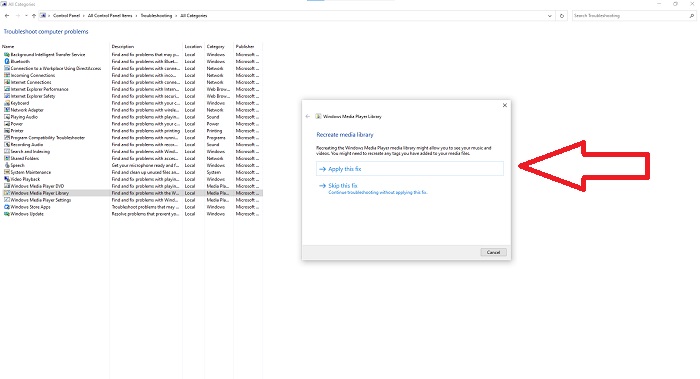Cancel the Windows Media Player Library troubleshooter
This screenshot has height=379, width=700.
[x=493, y=252]
